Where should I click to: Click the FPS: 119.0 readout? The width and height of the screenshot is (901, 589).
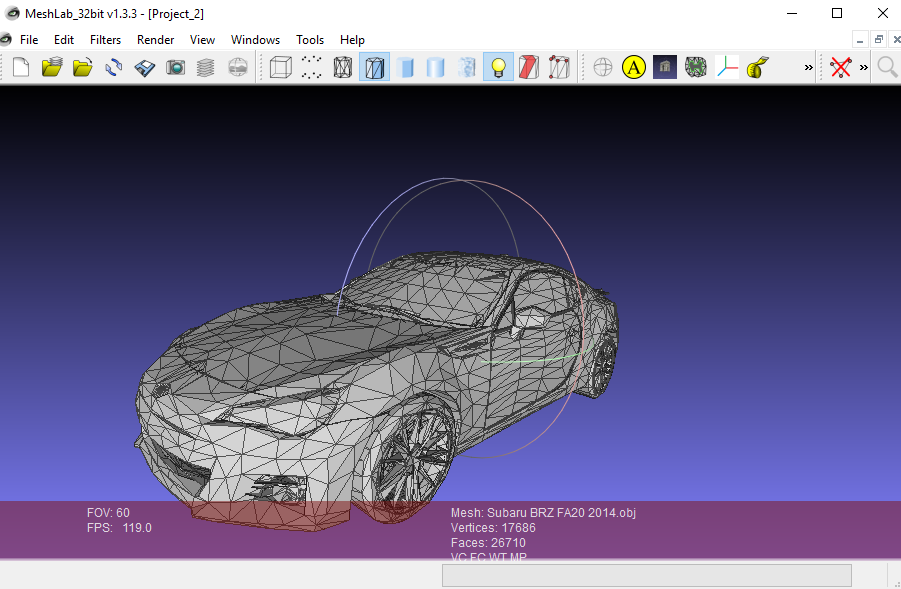(x=119, y=528)
